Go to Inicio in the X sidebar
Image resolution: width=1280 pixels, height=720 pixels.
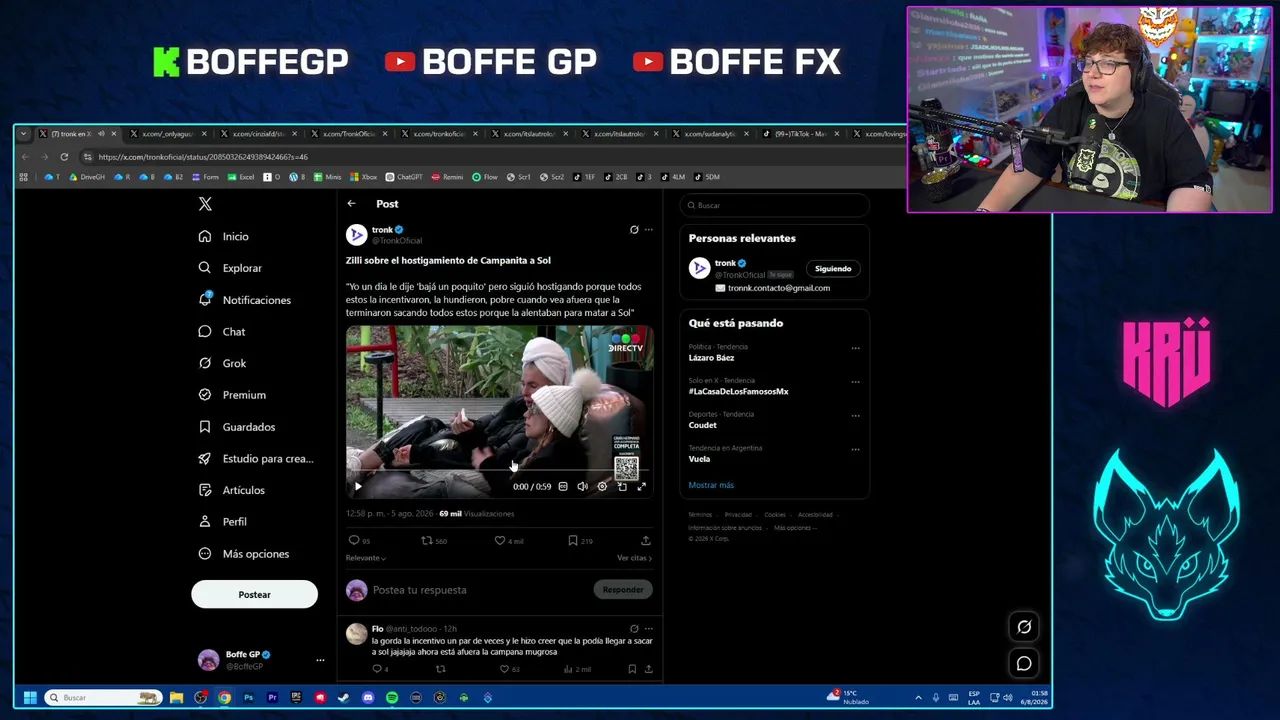click(x=223, y=236)
